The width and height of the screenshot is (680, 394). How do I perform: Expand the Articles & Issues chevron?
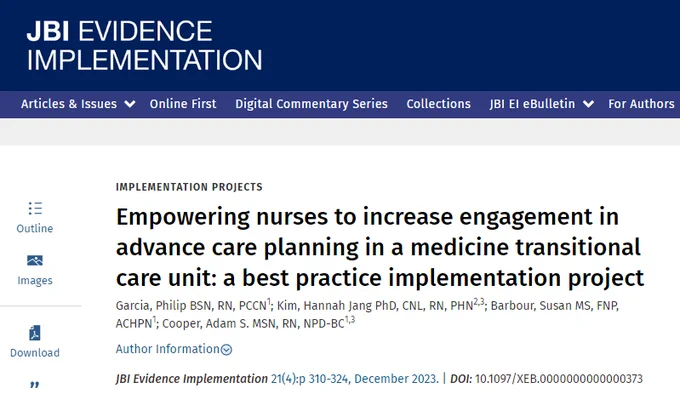[130, 104]
